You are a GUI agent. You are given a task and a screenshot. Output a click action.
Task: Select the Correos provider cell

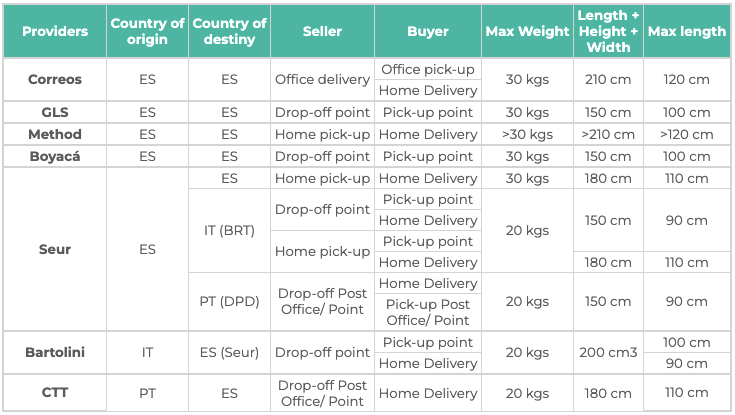55,79
